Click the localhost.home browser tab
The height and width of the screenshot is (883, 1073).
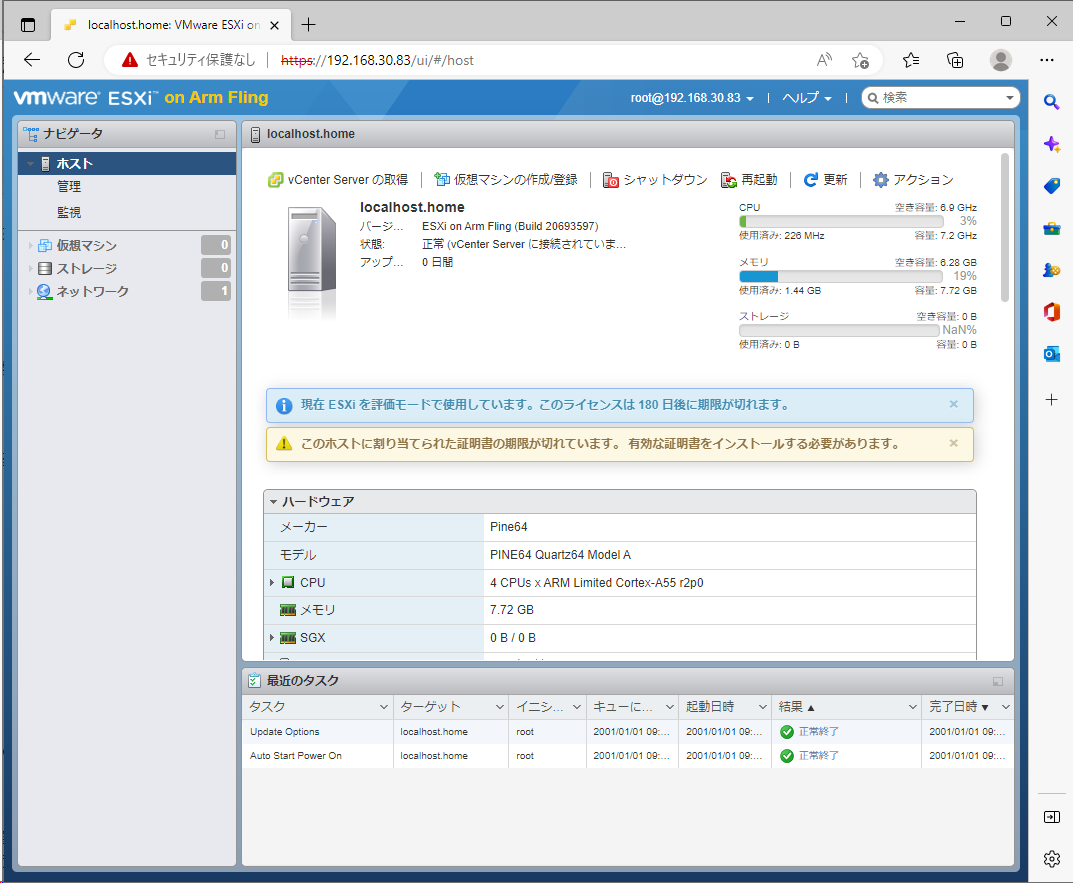pyautogui.click(x=171, y=25)
